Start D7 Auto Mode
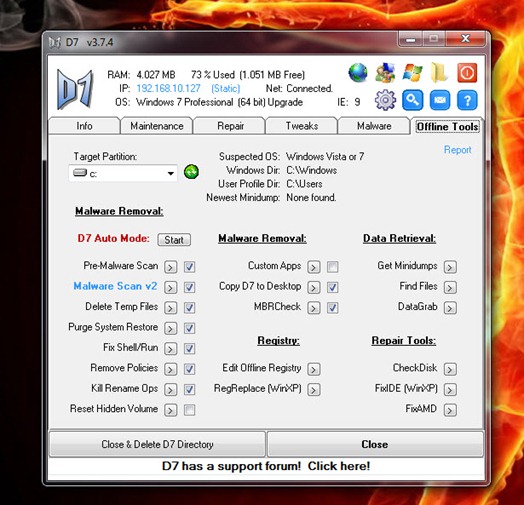 (174, 240)
